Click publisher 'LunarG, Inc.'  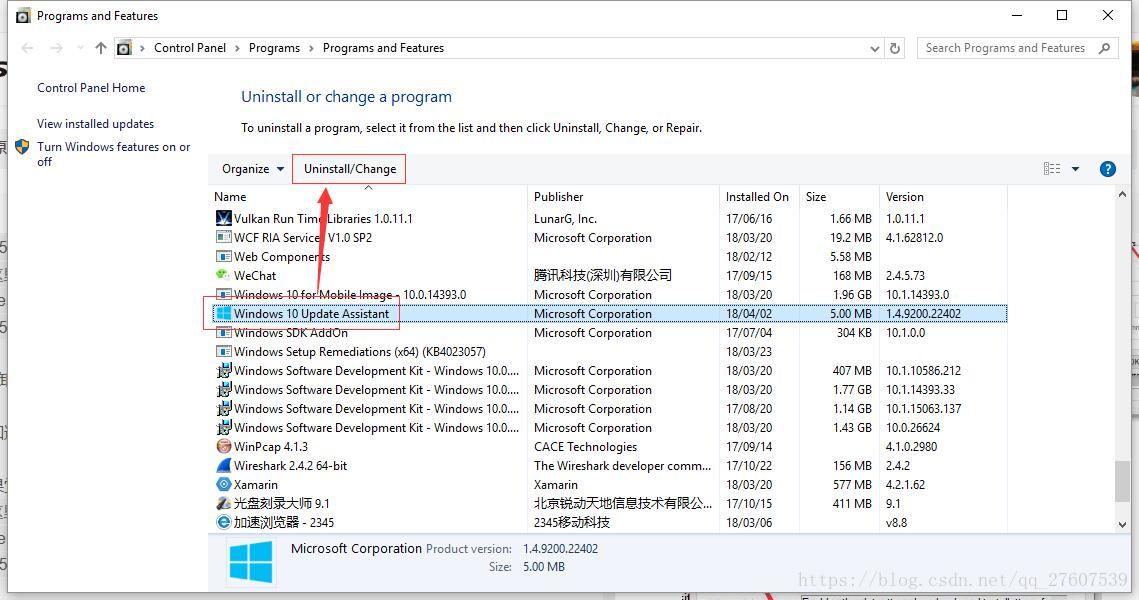coord(565,219)
